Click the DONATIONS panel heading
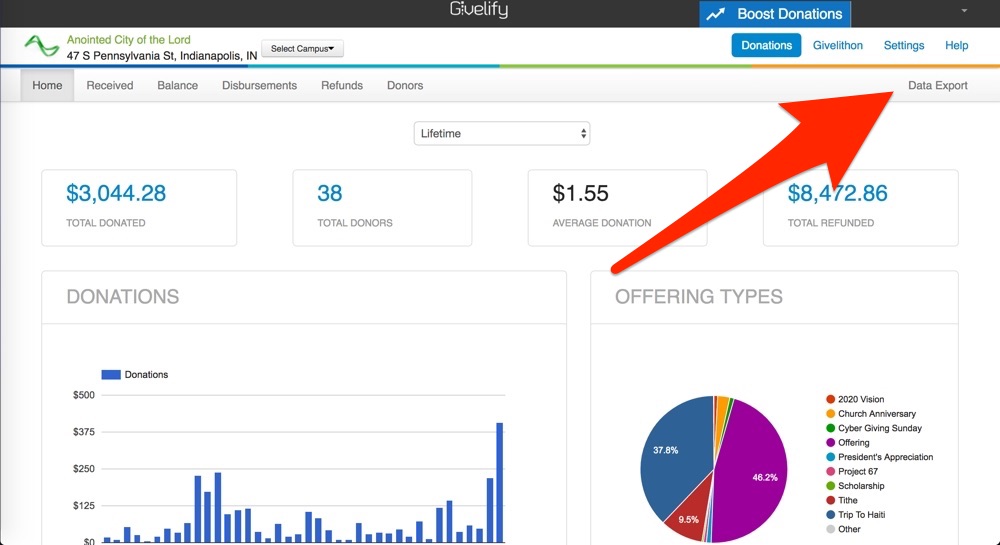The height and width of the screenshot is (545, 1000). (x=122, y=296)
